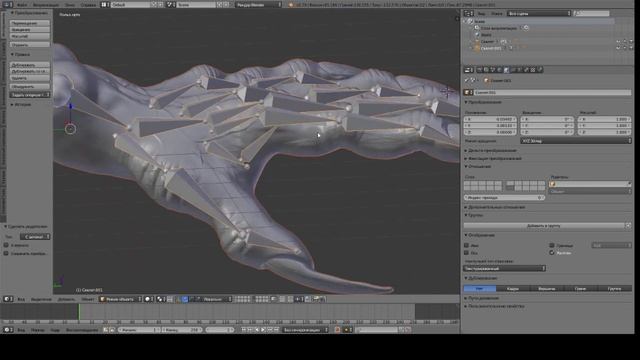Switch to the Render properties tab icon
This screenshot has width=640, height=360.
pyautogui.click(x=480, y=70)
